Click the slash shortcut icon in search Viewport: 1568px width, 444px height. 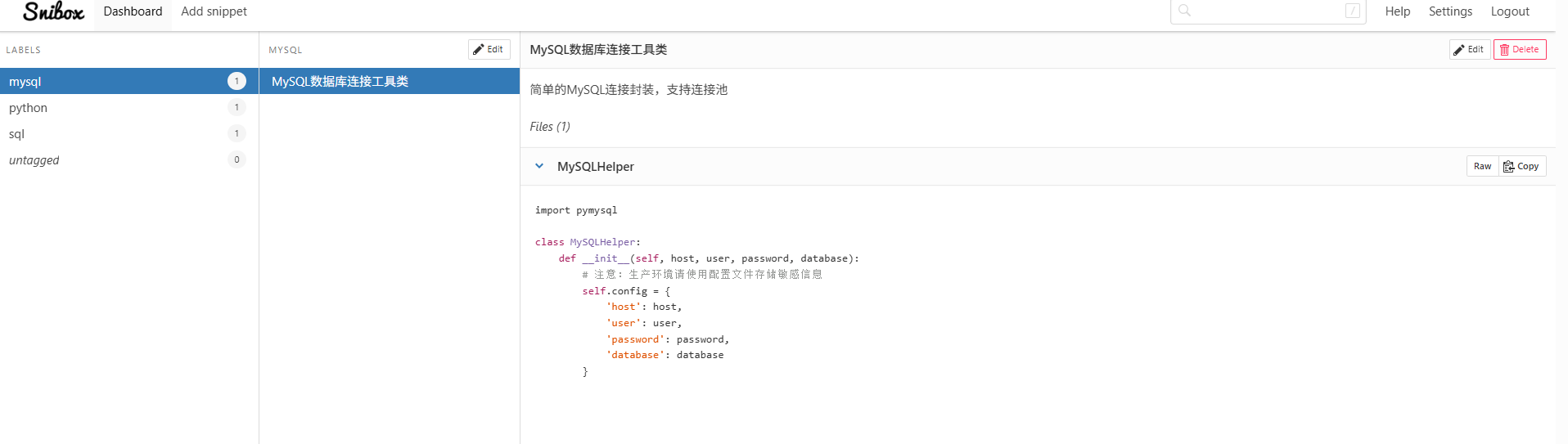tap(1353, 11)
